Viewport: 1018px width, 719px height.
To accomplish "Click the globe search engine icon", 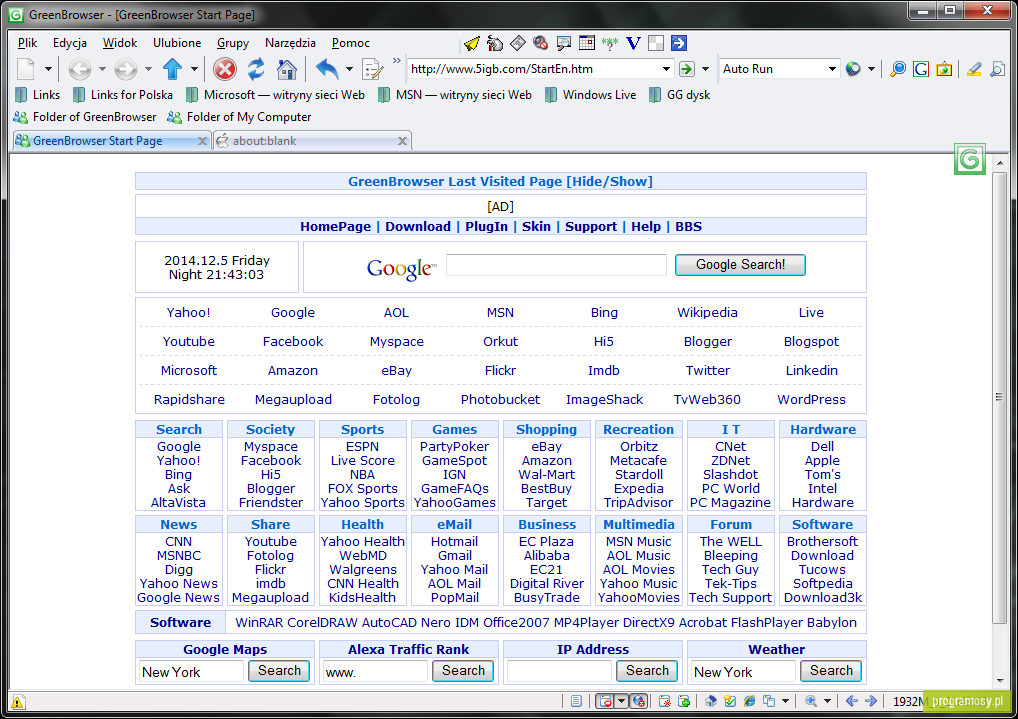I will coord(853,69).
